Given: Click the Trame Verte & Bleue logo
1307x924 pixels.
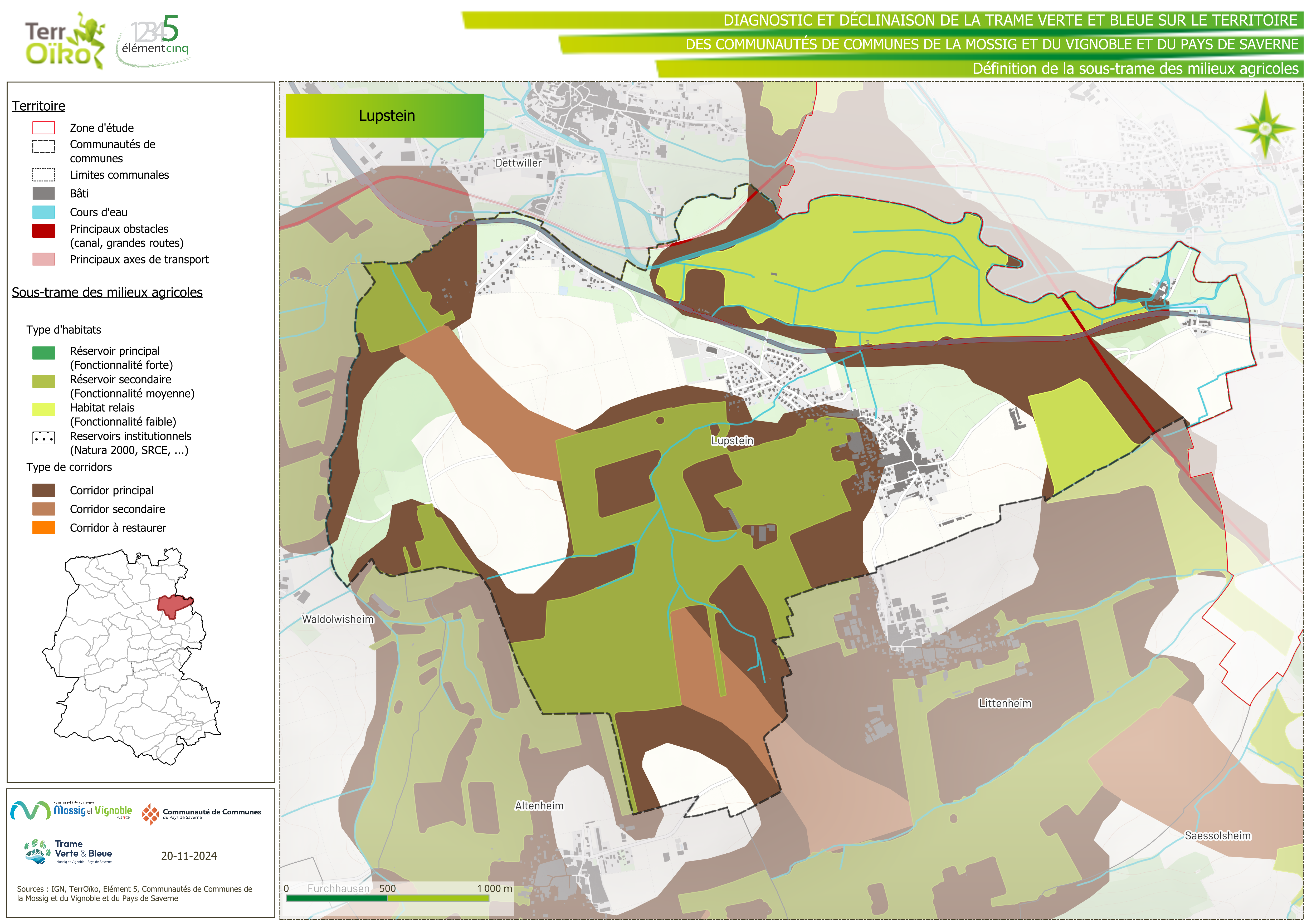Looking at the screenshot, I should tap(68, 852).
